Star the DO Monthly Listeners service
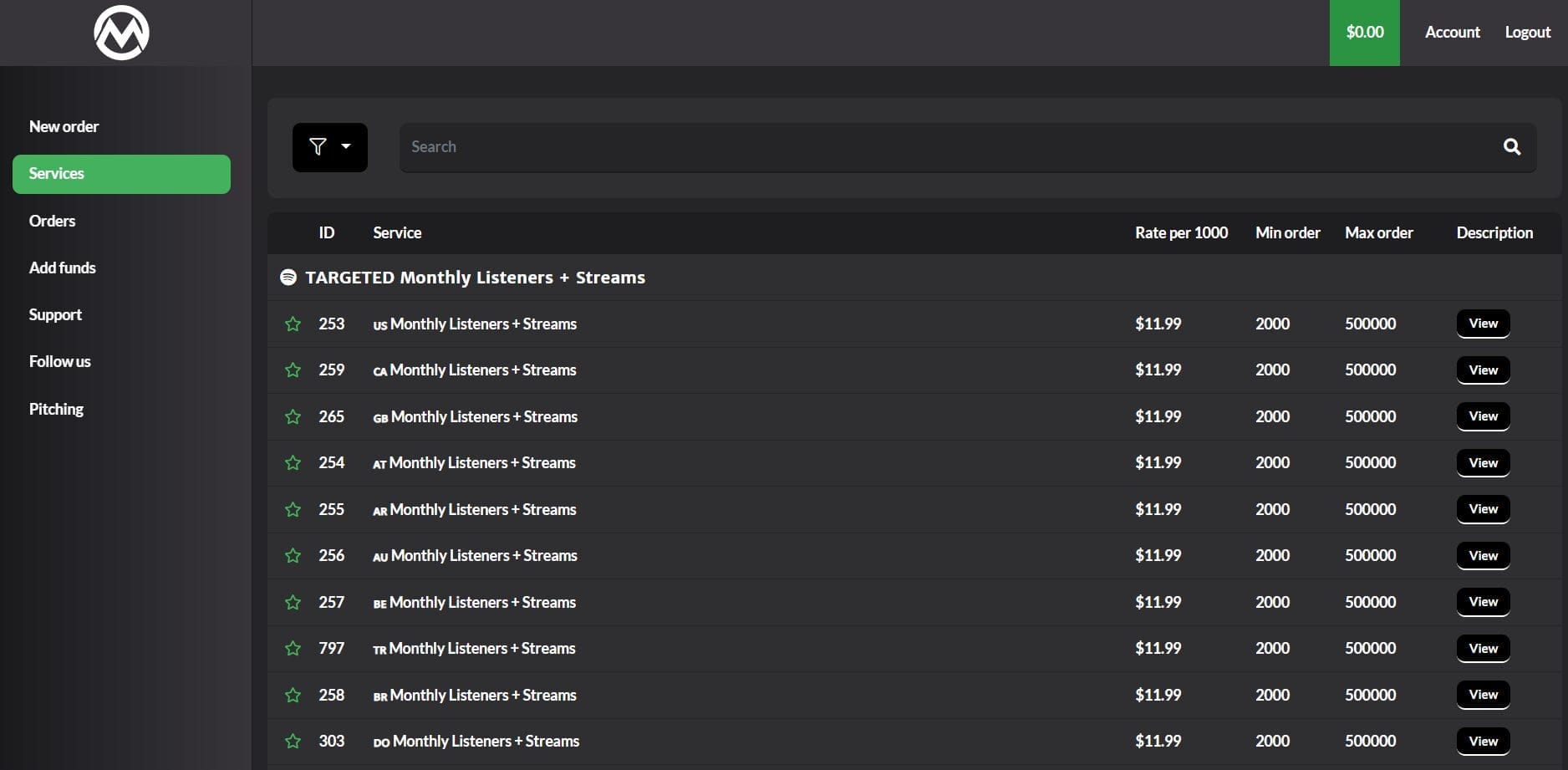Screen dimensions: 1568x770 [293, 742]
